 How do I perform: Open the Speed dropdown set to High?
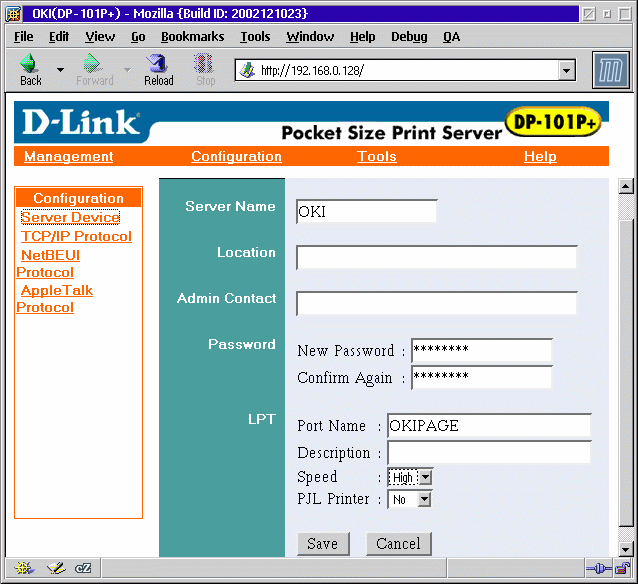tap(410, 477)
